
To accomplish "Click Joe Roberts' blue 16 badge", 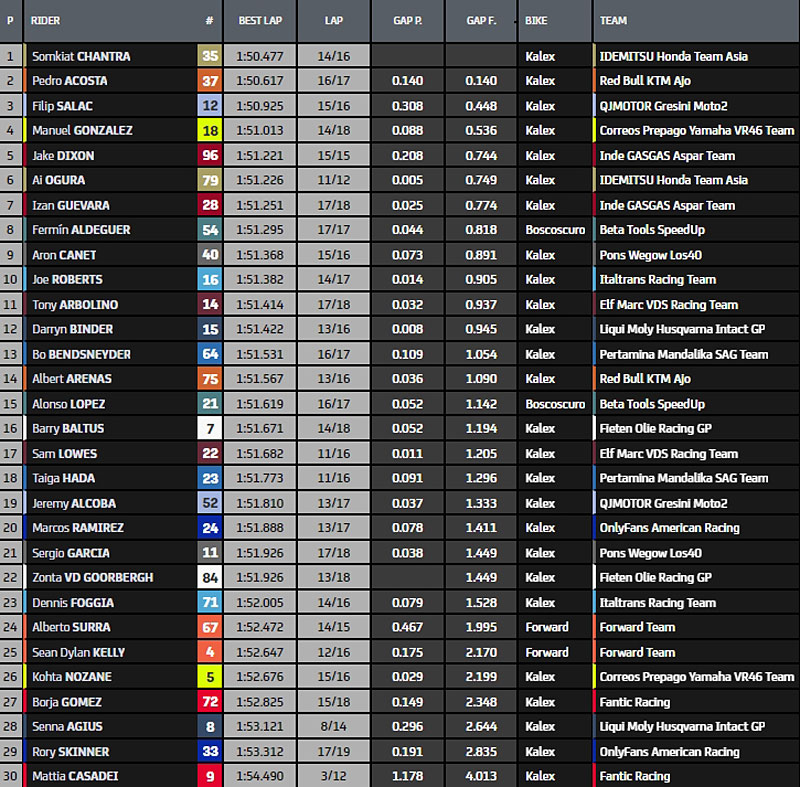I will [209, 279].
